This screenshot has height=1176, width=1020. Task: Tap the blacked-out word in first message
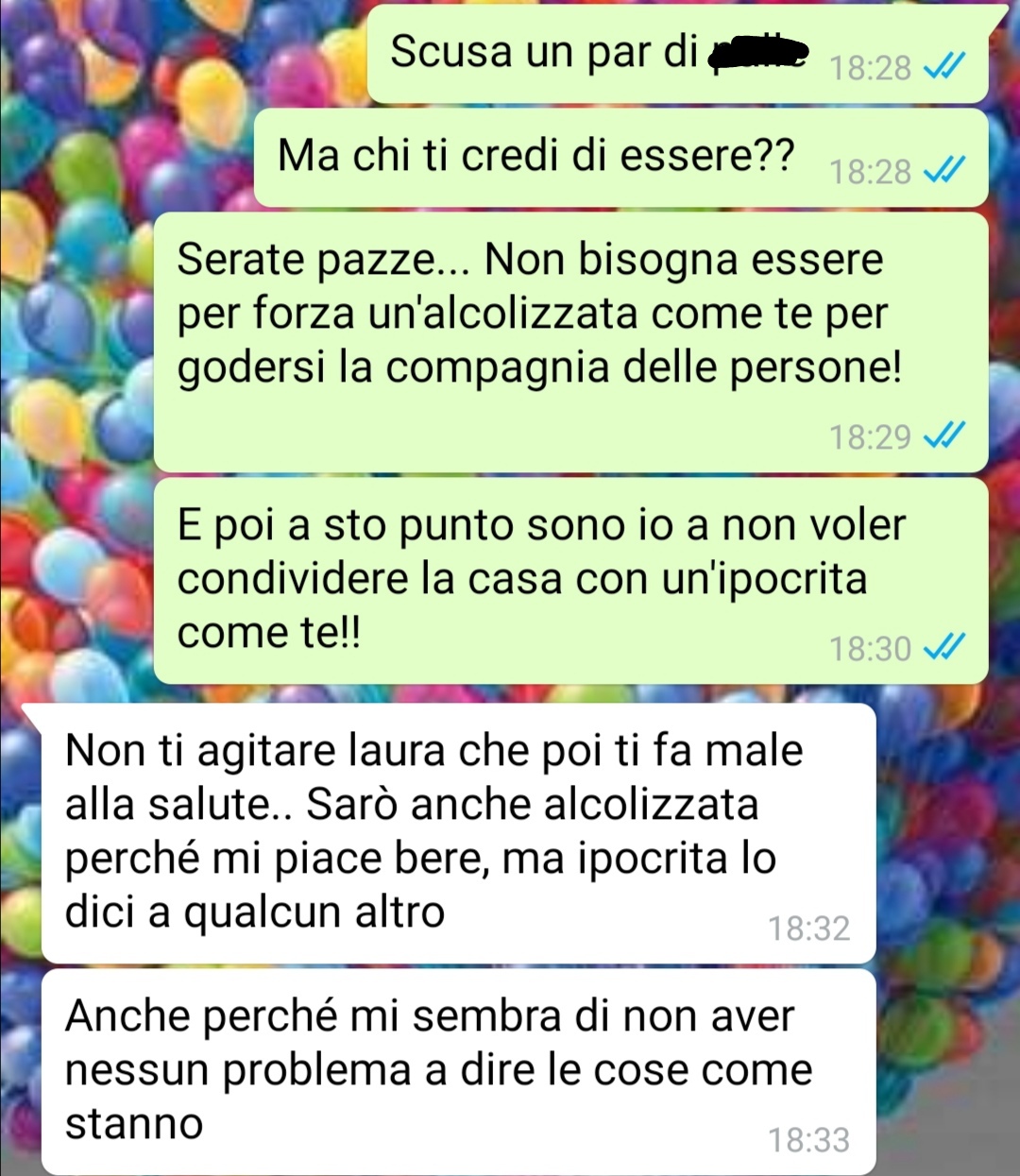coord(759,53)
